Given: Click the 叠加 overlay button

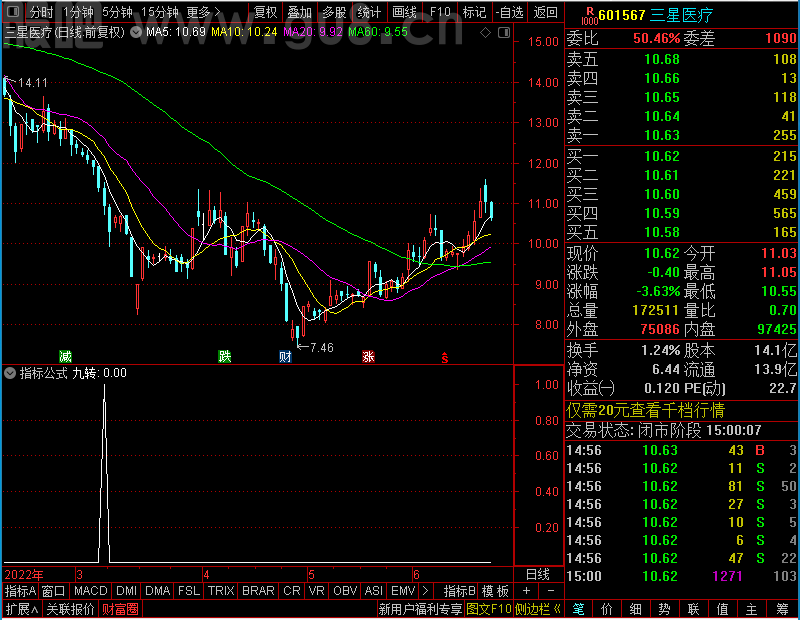Looking at the screenshot, I should point(299,12).
